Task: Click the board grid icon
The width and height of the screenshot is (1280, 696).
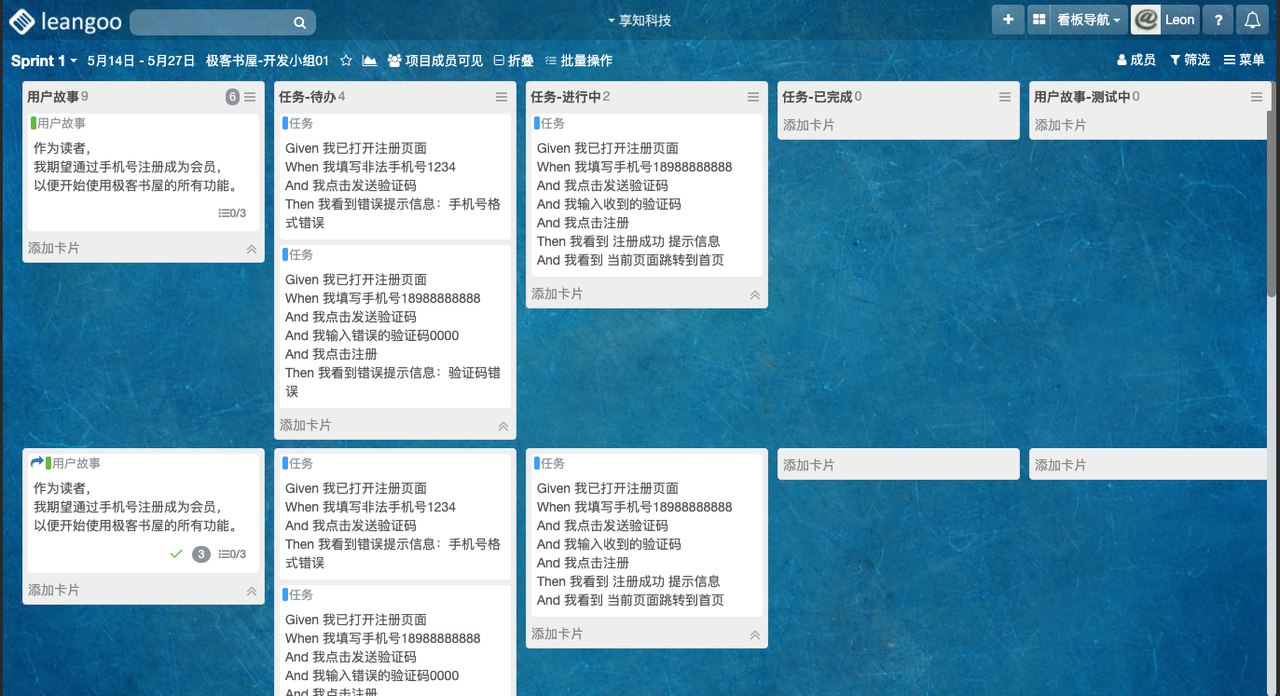Action: pos(1039,20)
